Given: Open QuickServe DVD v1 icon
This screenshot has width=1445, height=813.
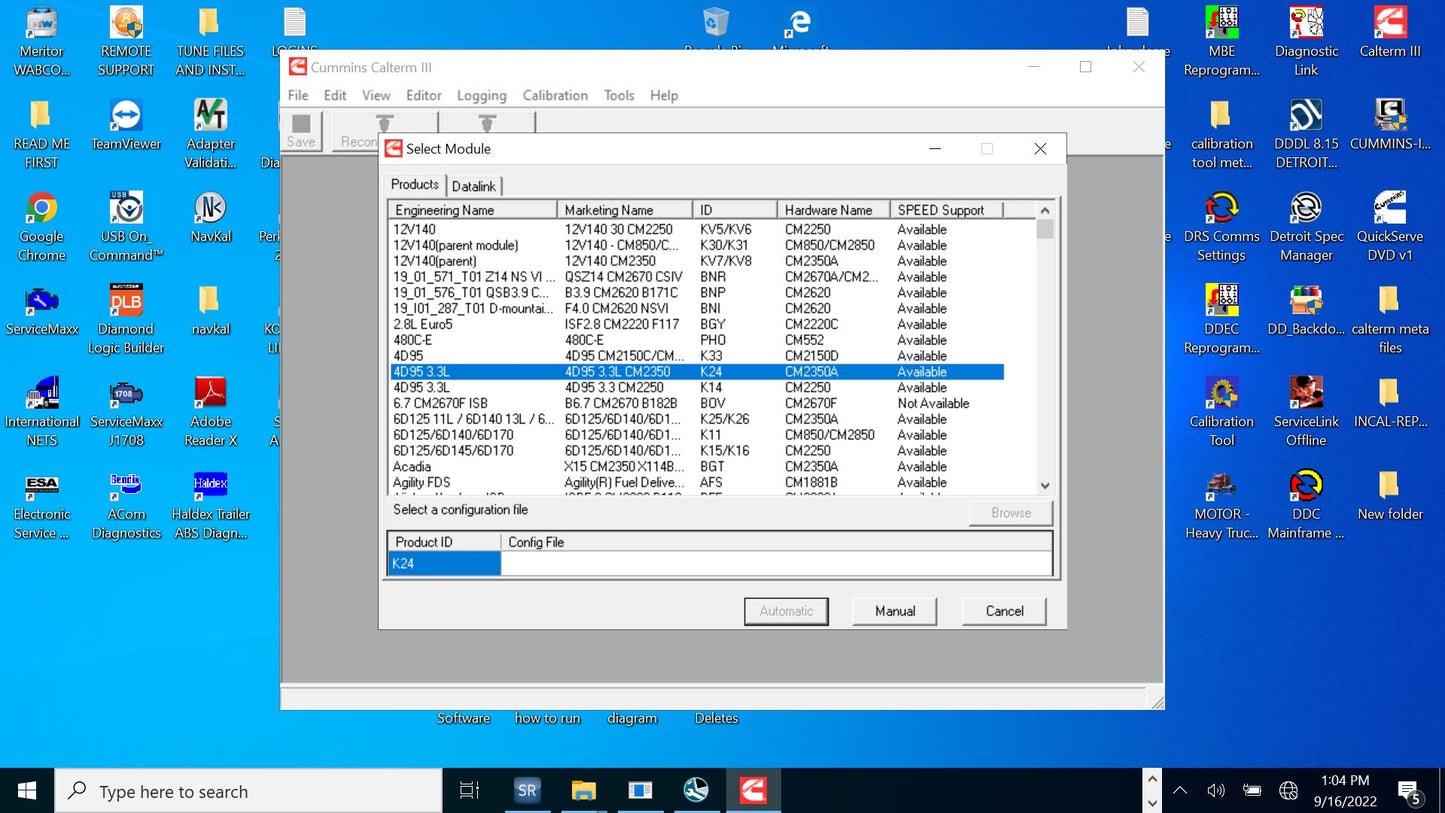Looking at the screenshot, I should point(1390,227).
